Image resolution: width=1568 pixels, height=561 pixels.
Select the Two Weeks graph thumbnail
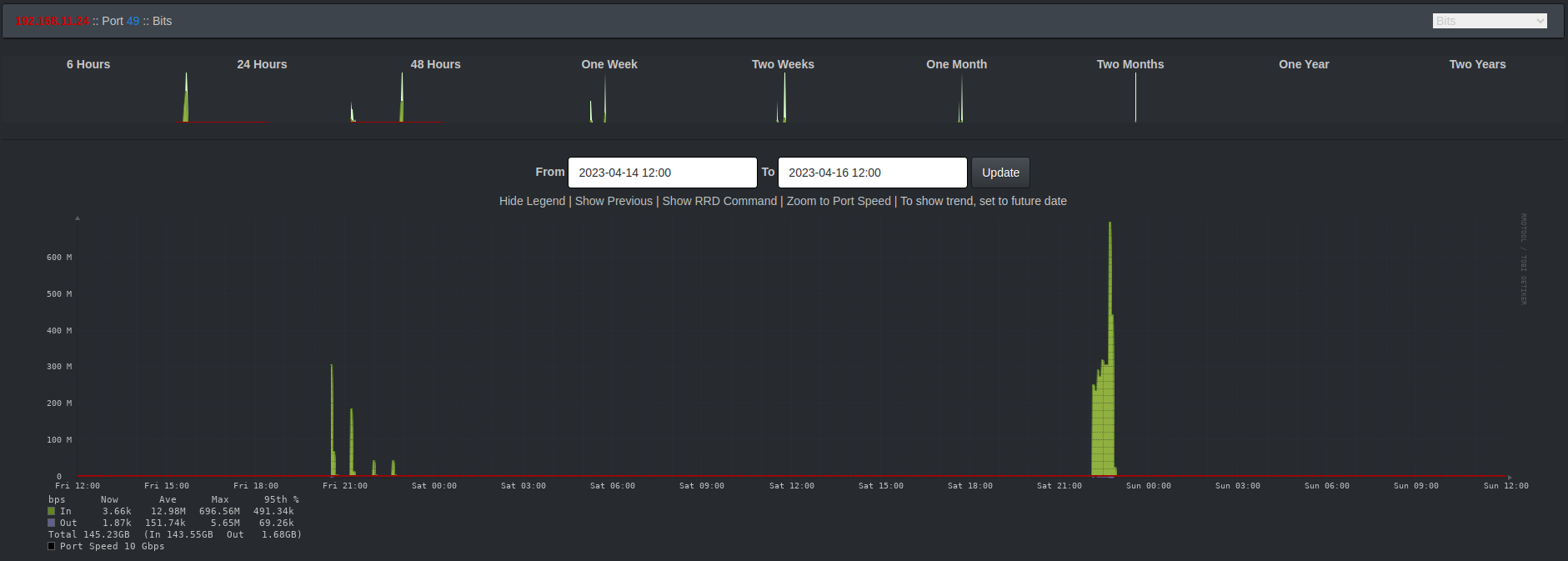coord(783,92)
